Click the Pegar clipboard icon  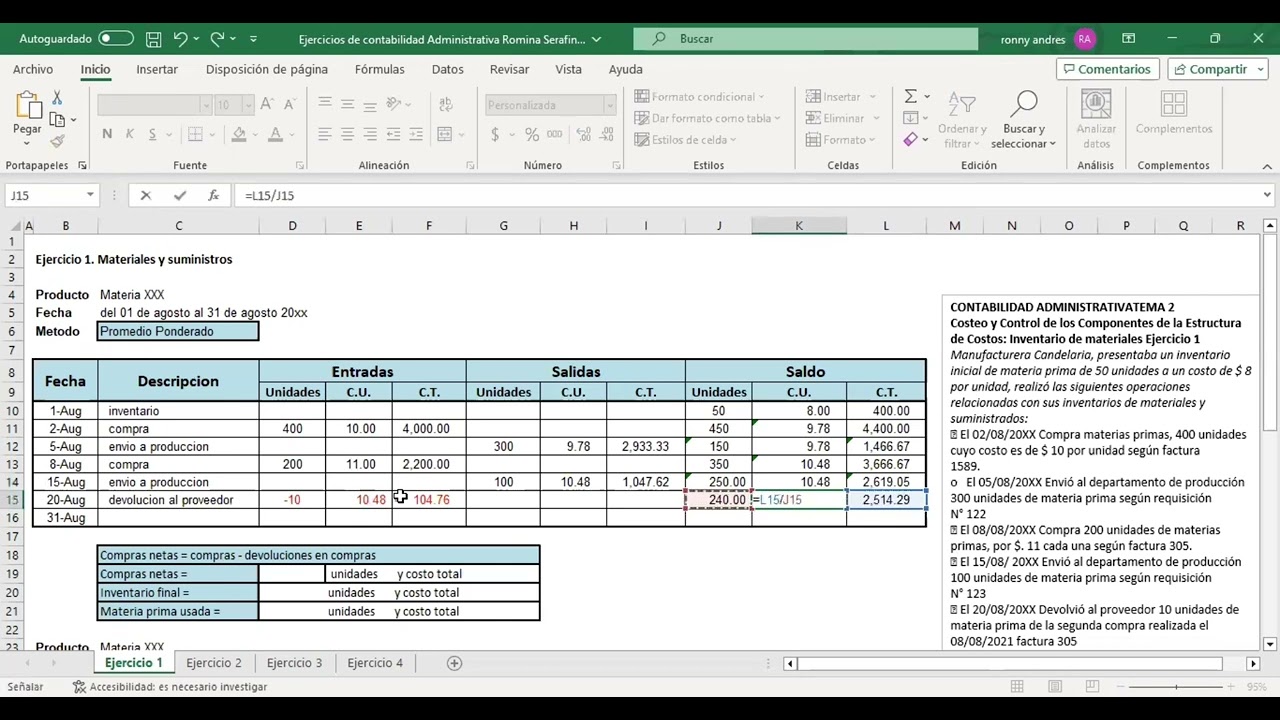tap(27, 104)
